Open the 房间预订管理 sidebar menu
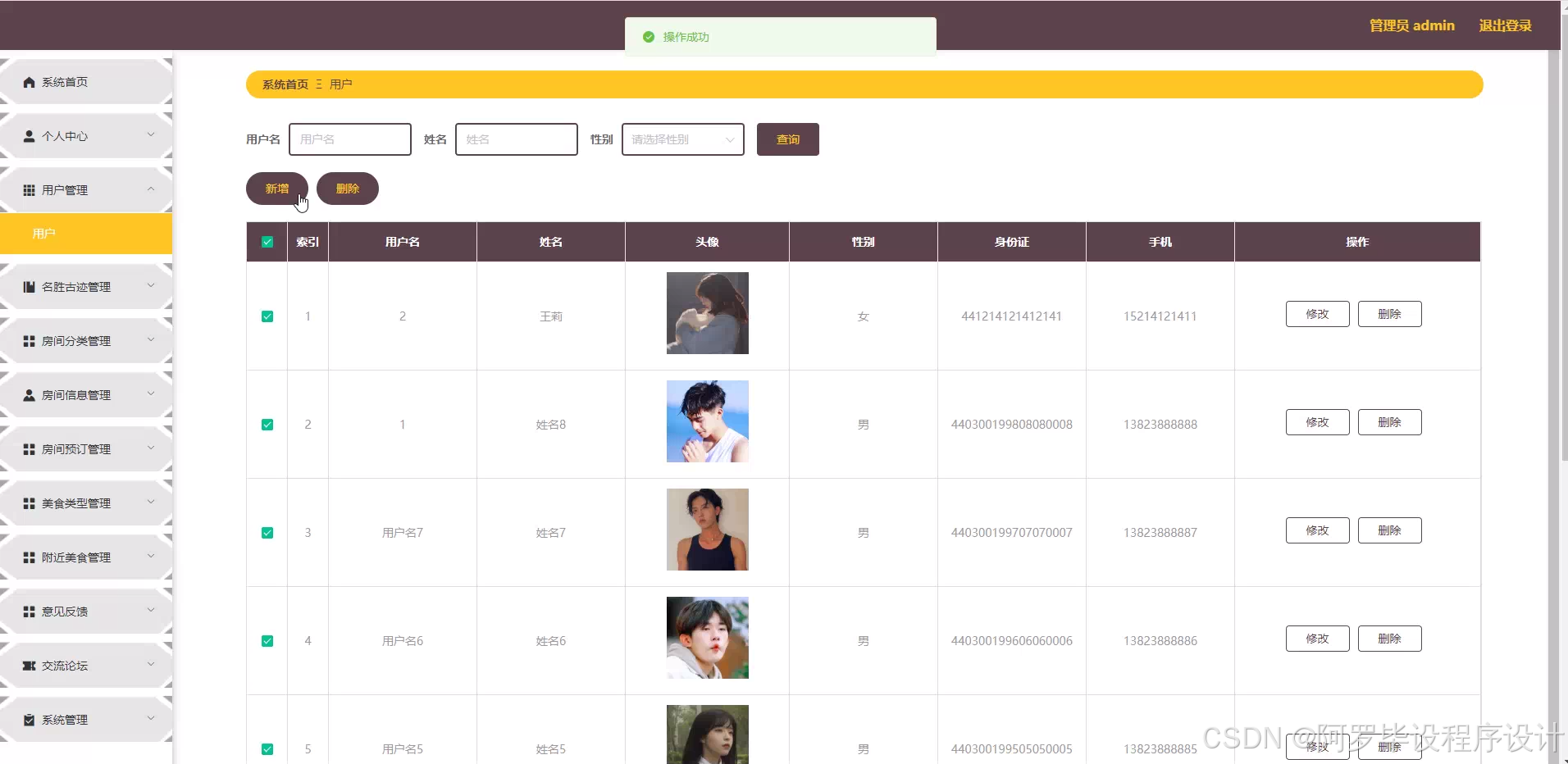The image size is (1568, 764). point(86,449)
